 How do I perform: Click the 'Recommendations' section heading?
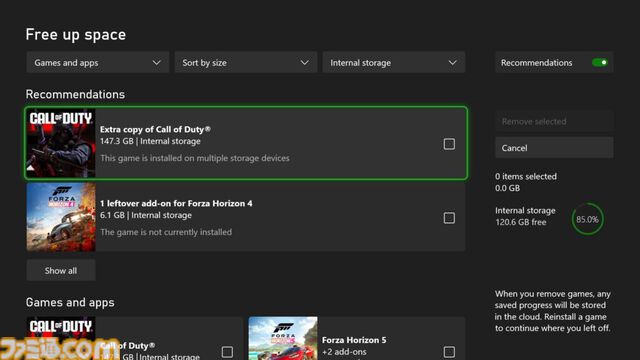(x=75, y=94)
